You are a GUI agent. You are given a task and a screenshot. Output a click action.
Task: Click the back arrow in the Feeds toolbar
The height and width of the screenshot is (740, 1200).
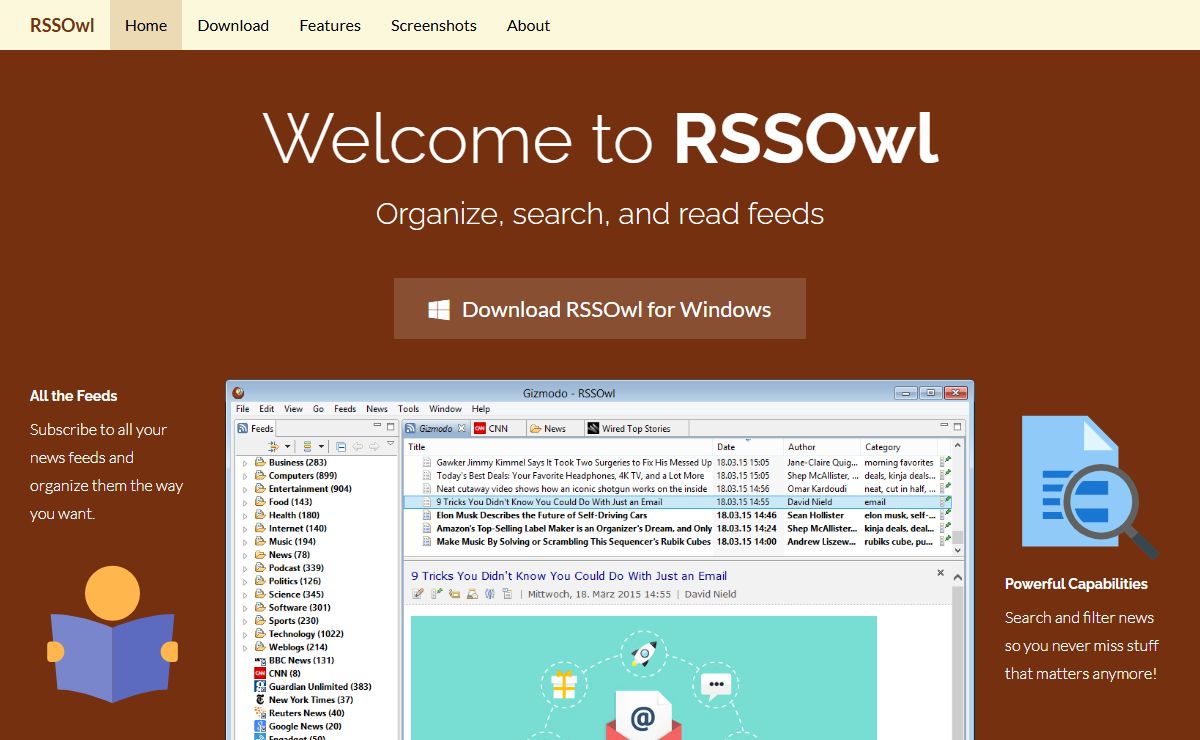click(357, 446)
